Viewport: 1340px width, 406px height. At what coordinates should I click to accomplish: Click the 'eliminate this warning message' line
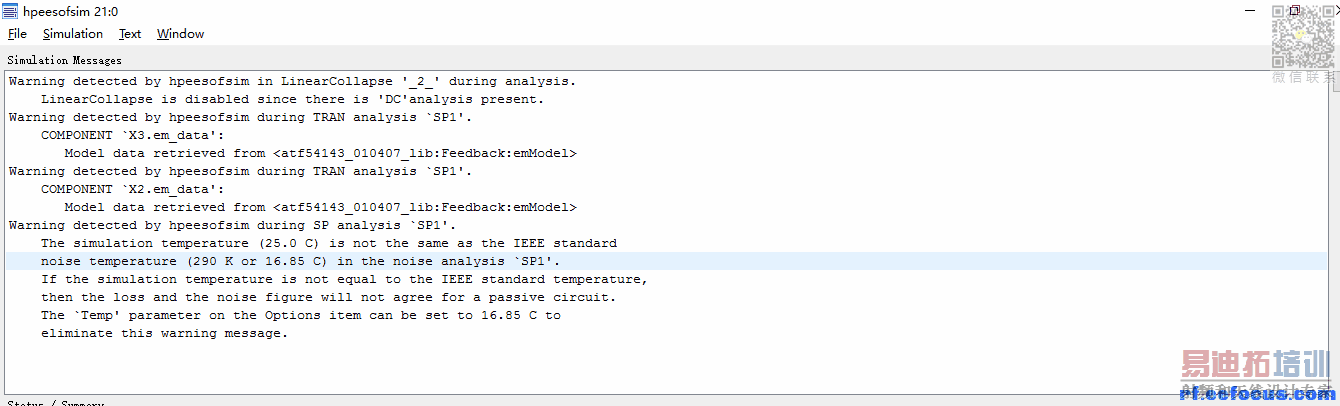[164, 333]
